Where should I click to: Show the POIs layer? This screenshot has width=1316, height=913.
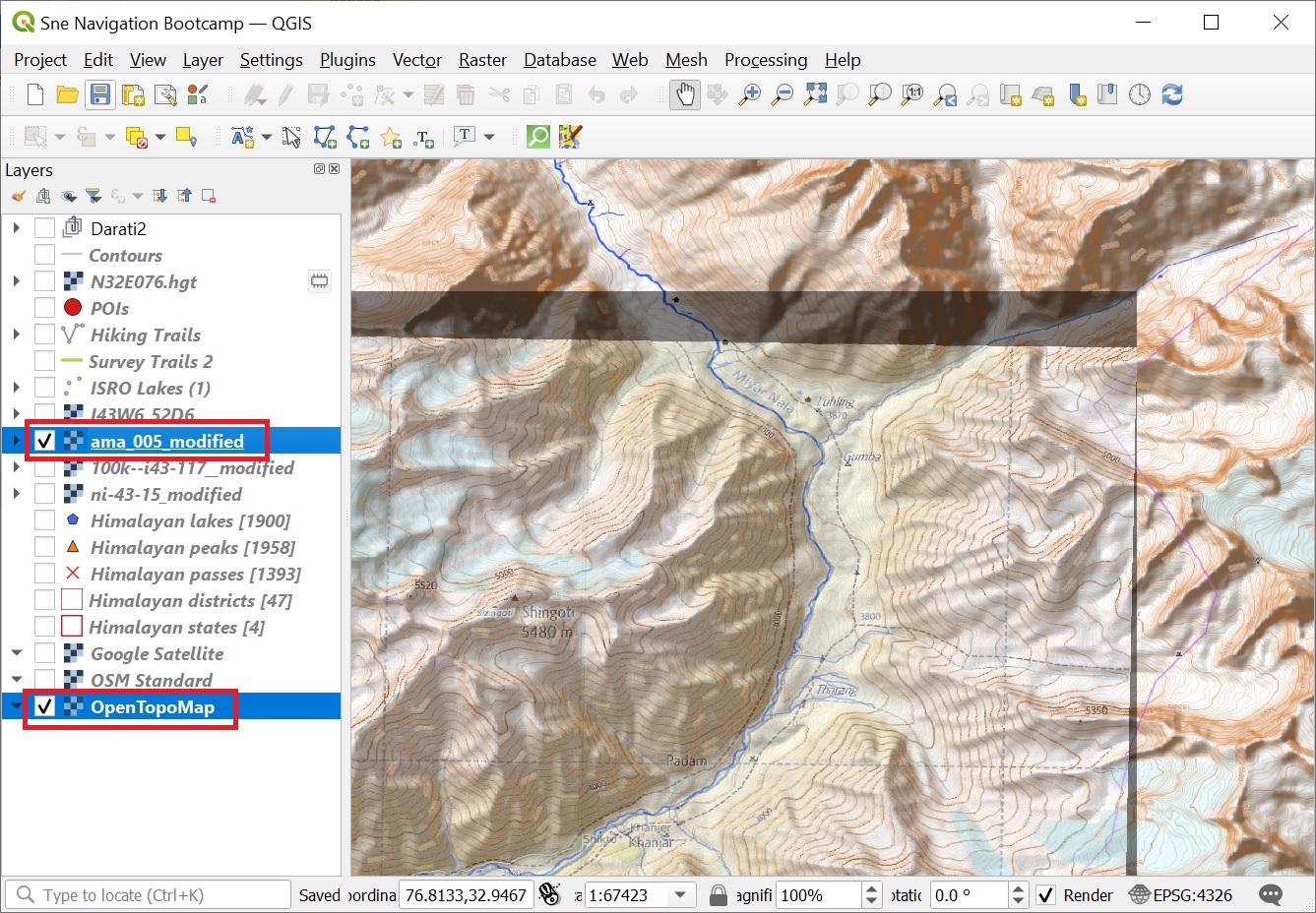[44, 308]
